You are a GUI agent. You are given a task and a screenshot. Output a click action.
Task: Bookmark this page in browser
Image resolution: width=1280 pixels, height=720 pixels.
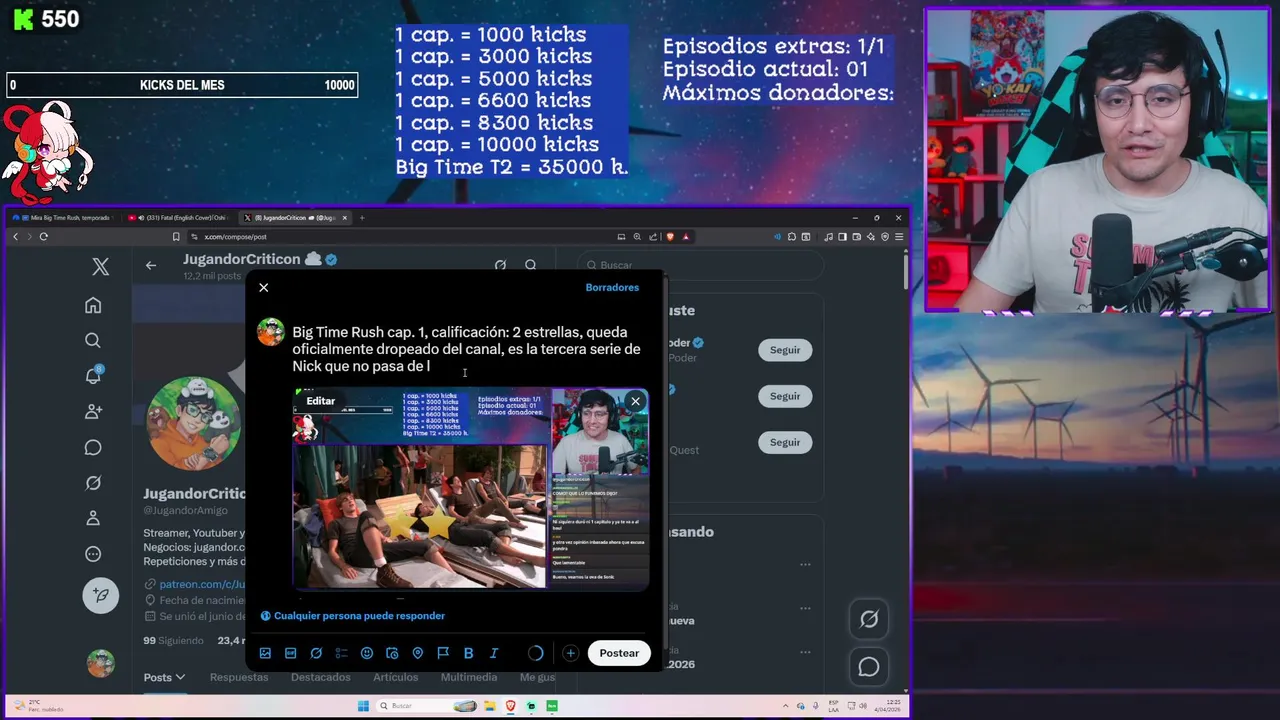point(176,237)
